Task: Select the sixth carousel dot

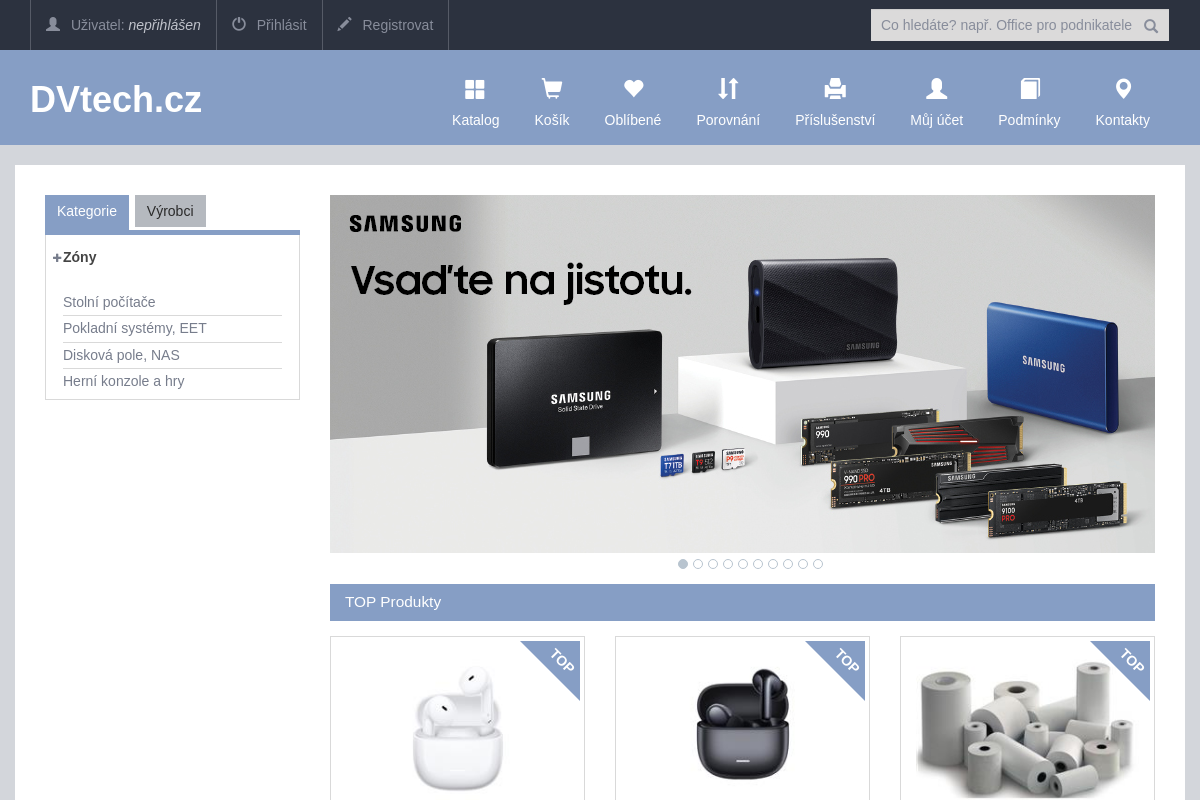Action: [758, 564]
